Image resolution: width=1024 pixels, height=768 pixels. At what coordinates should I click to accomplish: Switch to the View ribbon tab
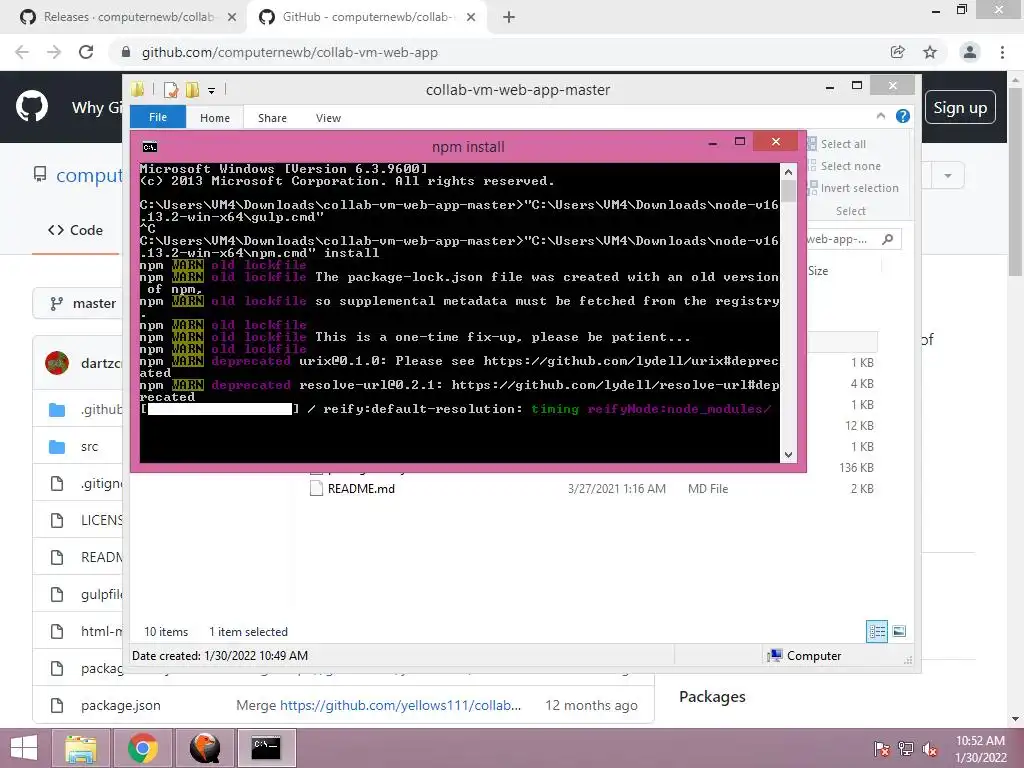tap(328, 118)
